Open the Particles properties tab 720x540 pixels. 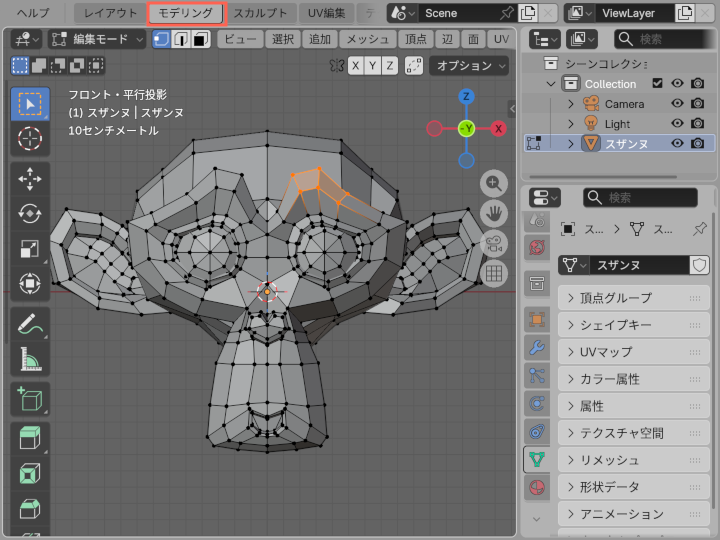point(537,376)
